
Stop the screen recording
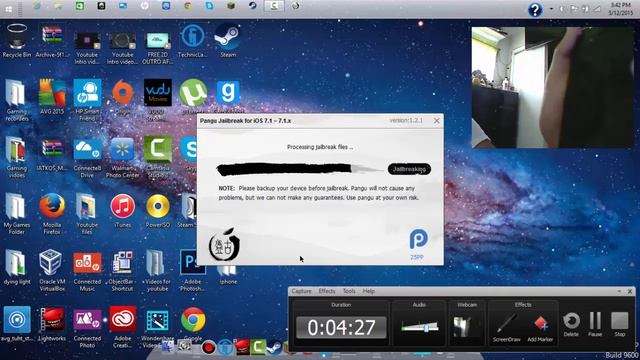[x=620, y=324]
